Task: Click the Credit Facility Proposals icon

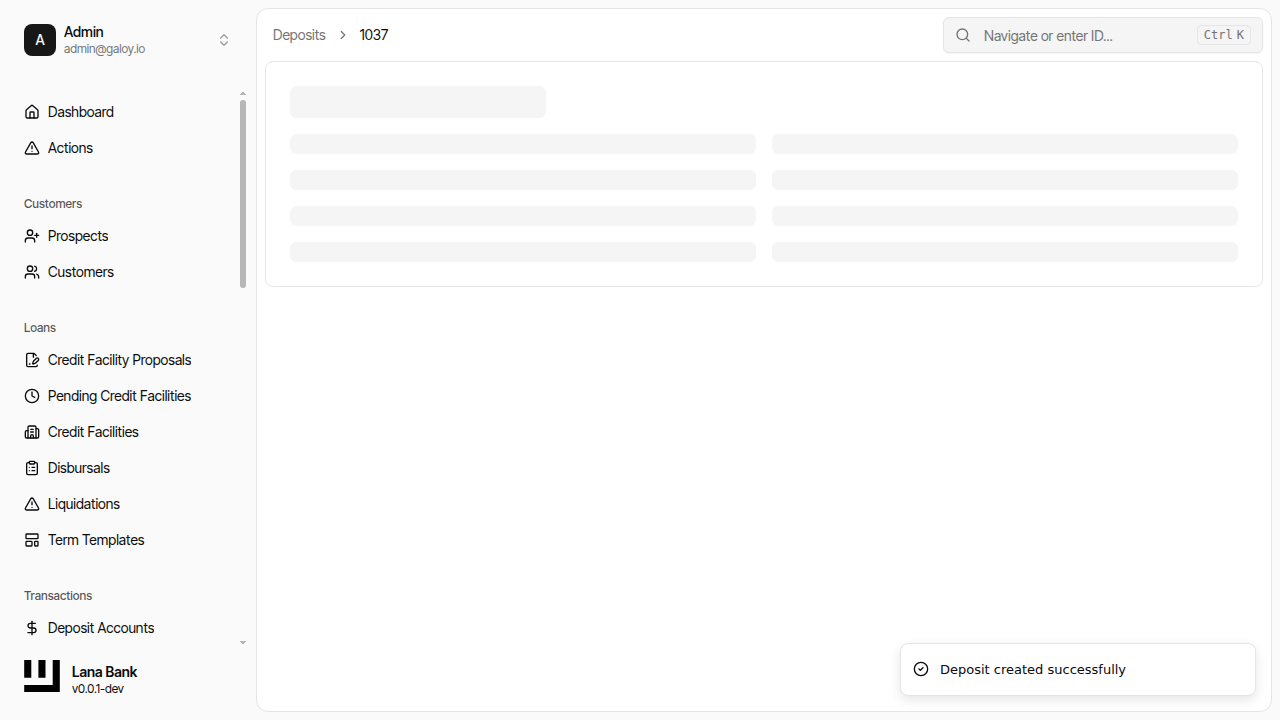Action: click(x=32, y=360)
